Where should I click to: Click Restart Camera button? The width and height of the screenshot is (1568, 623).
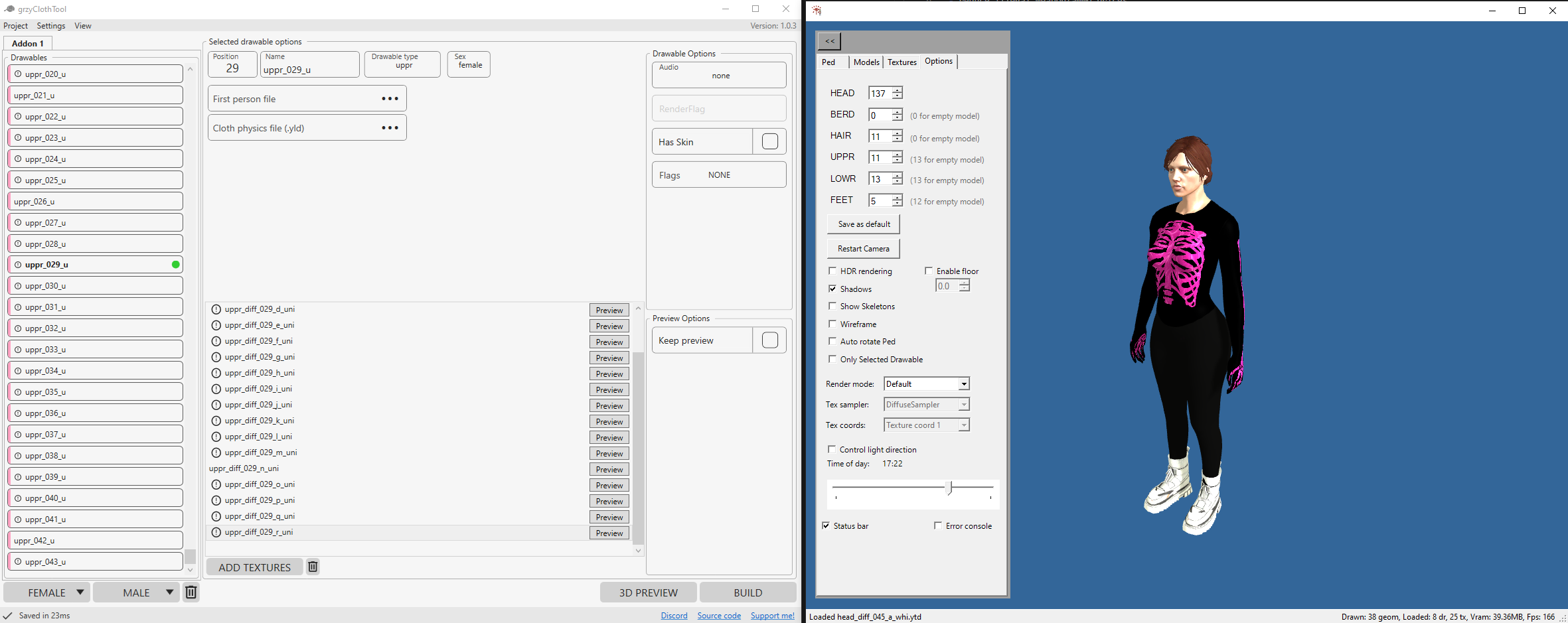click(x=864, y=249)
